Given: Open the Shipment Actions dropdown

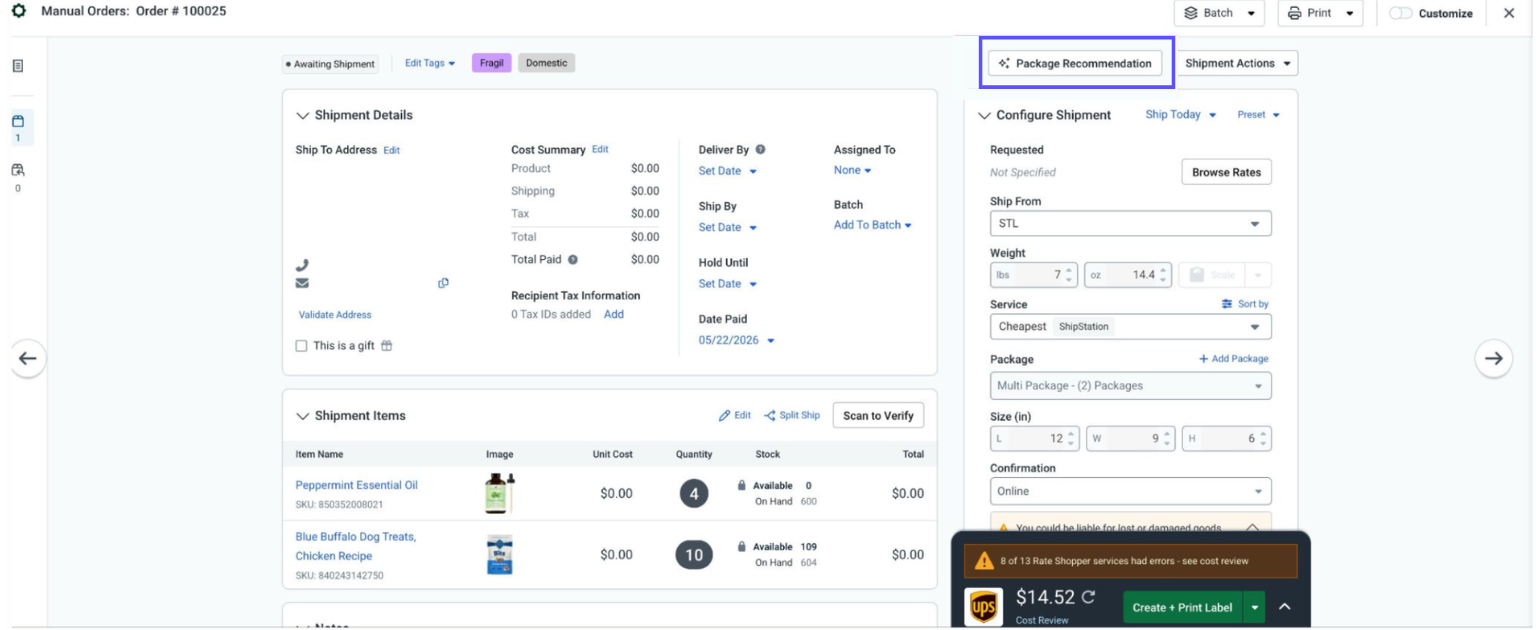Looking at the screenshot, I should coord(1238,63).
